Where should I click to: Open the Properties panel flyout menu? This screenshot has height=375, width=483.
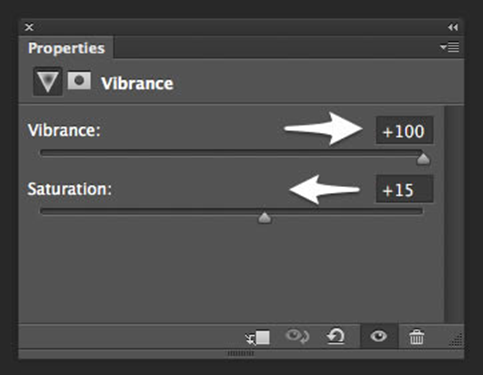(449, 47)
